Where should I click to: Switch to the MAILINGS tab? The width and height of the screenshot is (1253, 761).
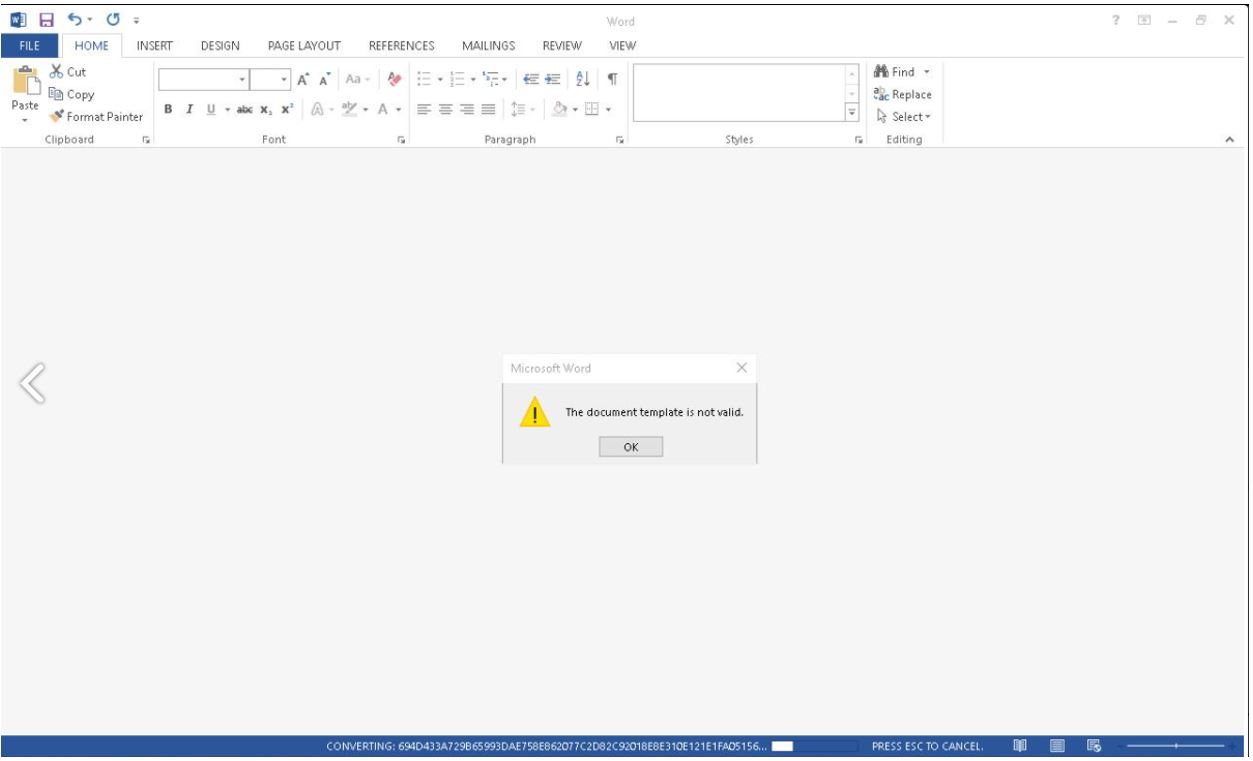click(x=488, y=45)
